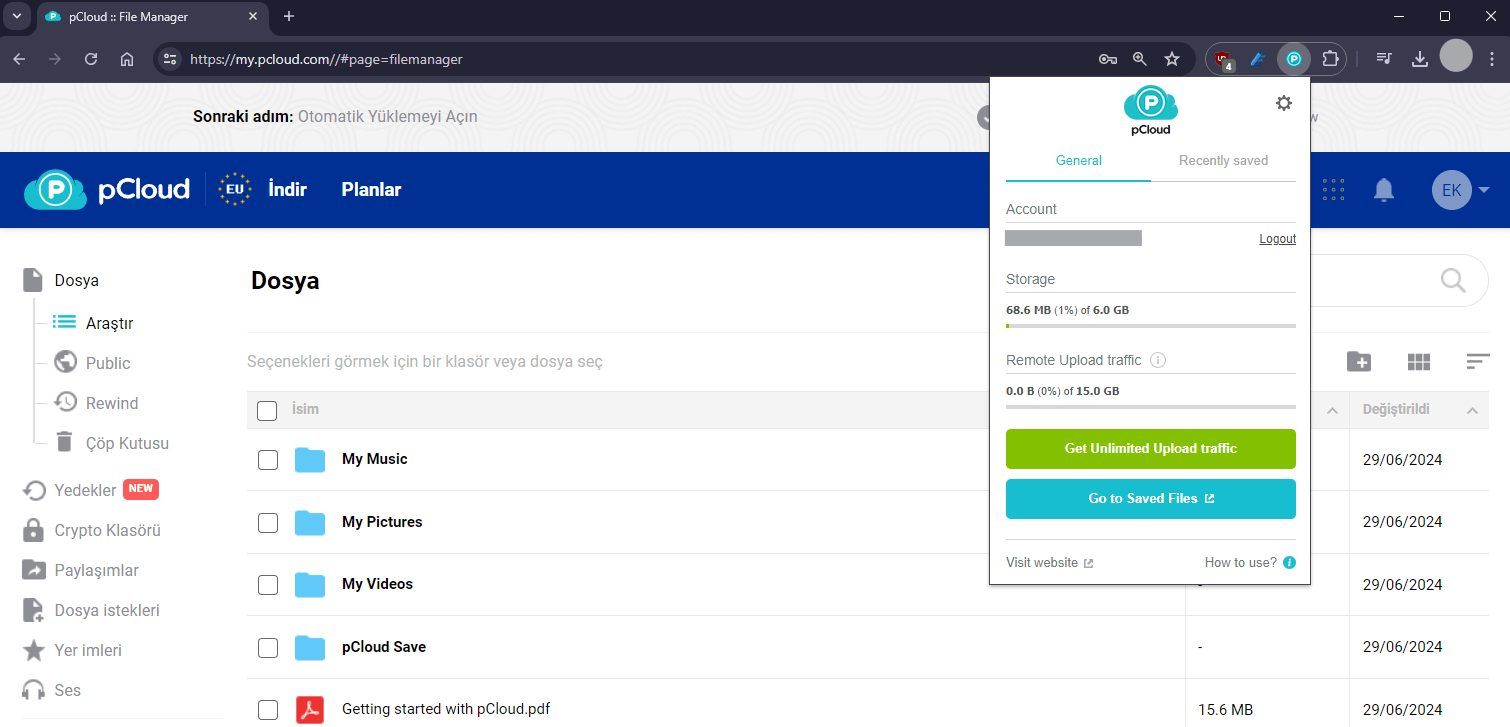Click the pCloud Save folder icon
The width and height of the screenshot is (1510, 727).
pyautogui.click(x=310, y=647)
